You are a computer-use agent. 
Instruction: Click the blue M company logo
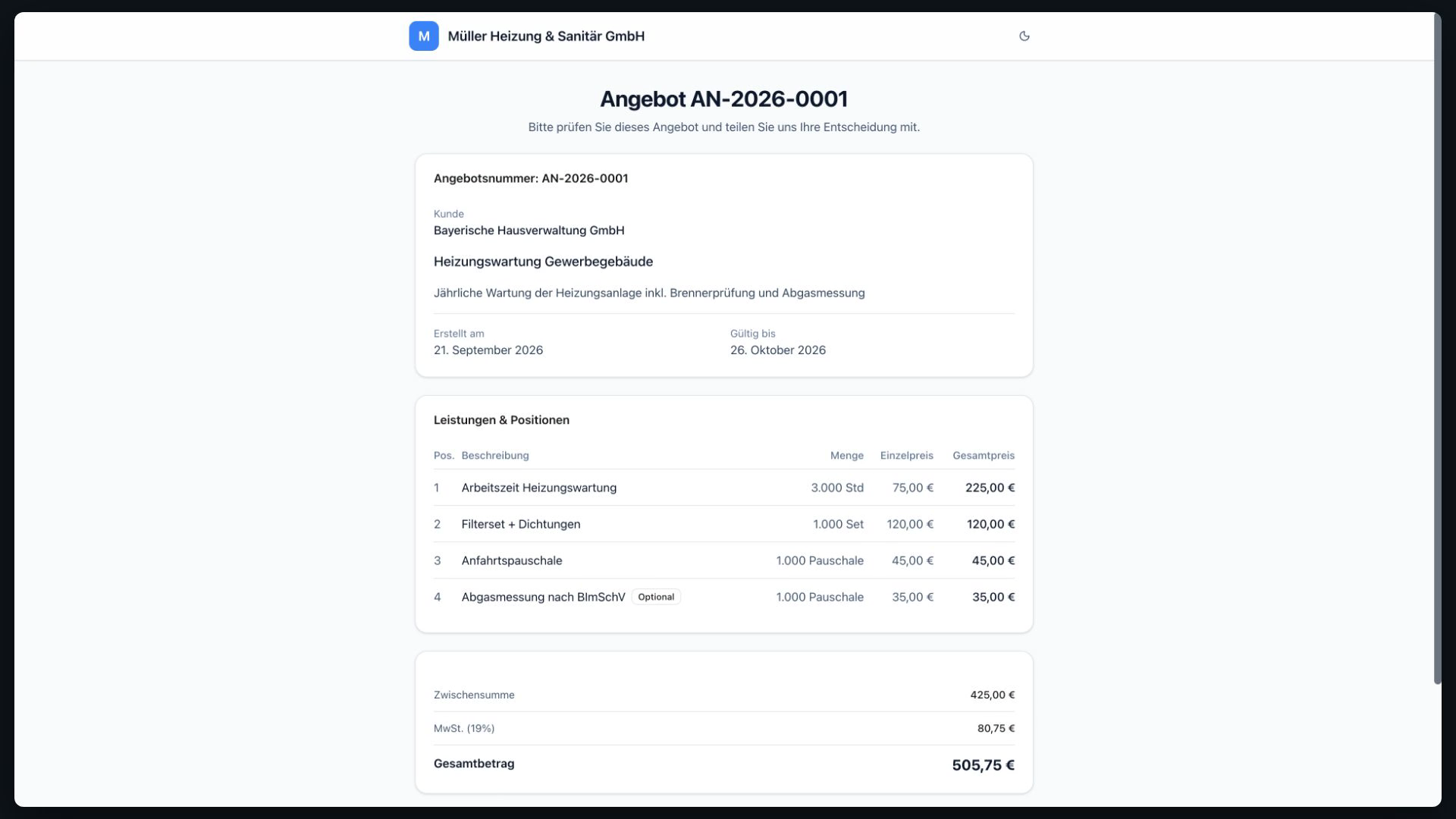pos(424,36)
